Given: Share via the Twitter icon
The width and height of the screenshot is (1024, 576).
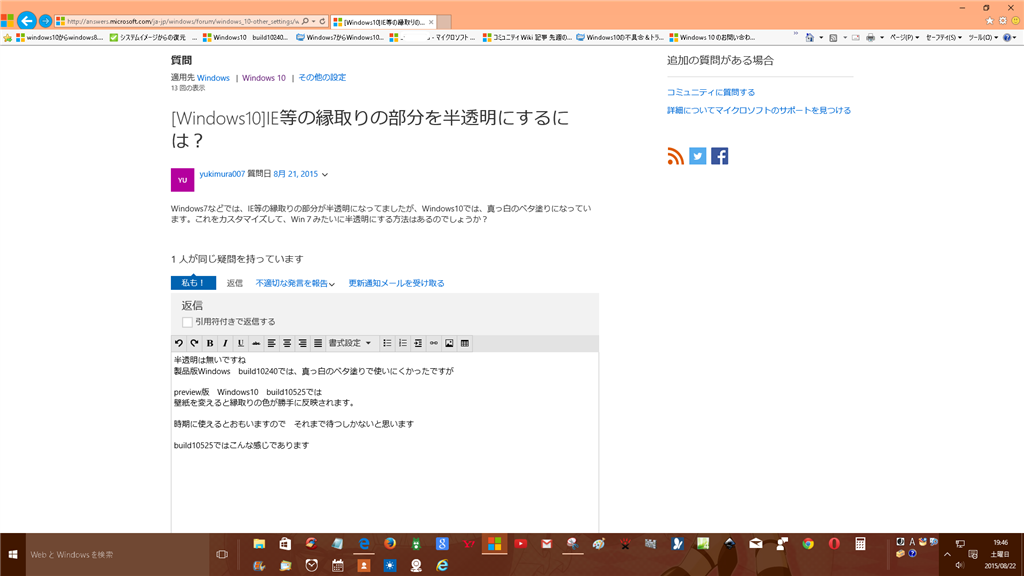Looking at the screenshot, I should click(697, 156).
